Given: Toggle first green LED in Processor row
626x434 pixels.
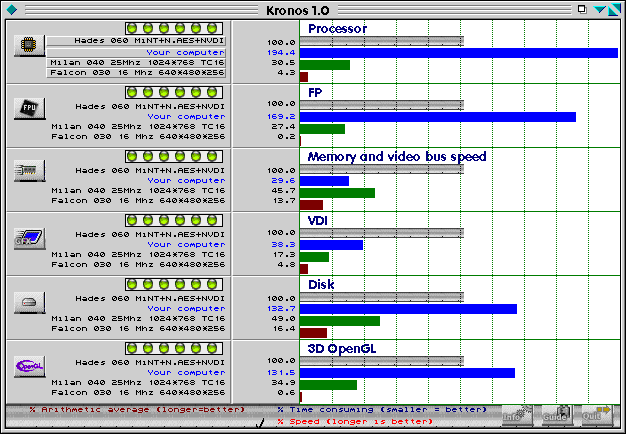Looking at the screenshot, I should pyautogui.click(x=133, y=28).
